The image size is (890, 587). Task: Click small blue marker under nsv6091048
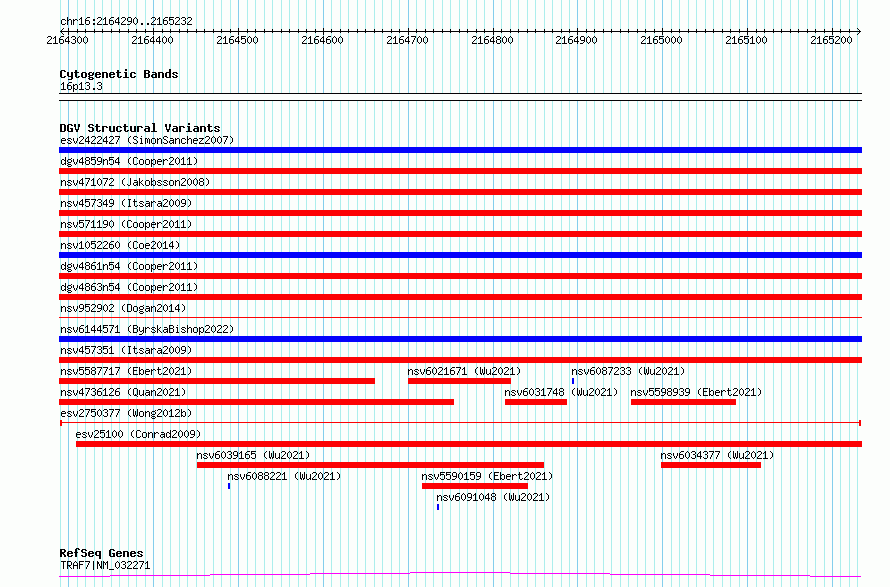[x=438, y=507]
